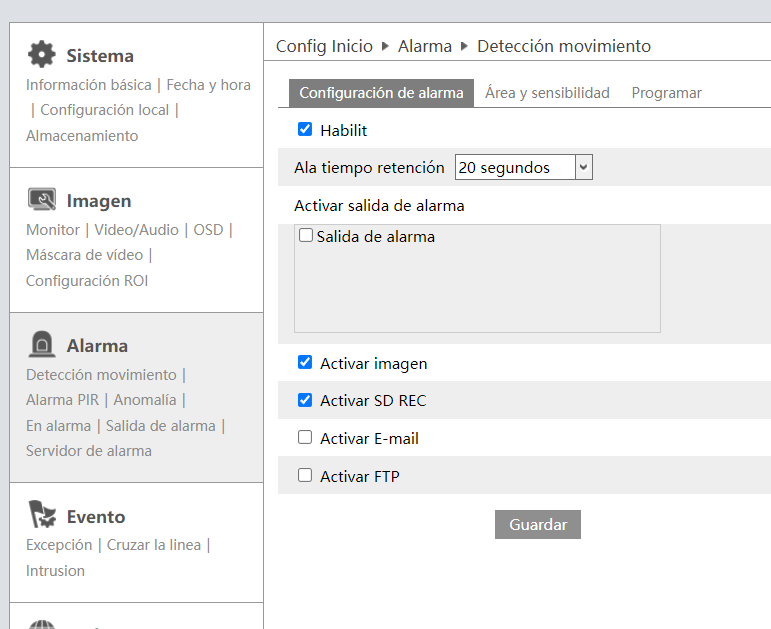Open Cruzar la linea event link

pos(154,545)
